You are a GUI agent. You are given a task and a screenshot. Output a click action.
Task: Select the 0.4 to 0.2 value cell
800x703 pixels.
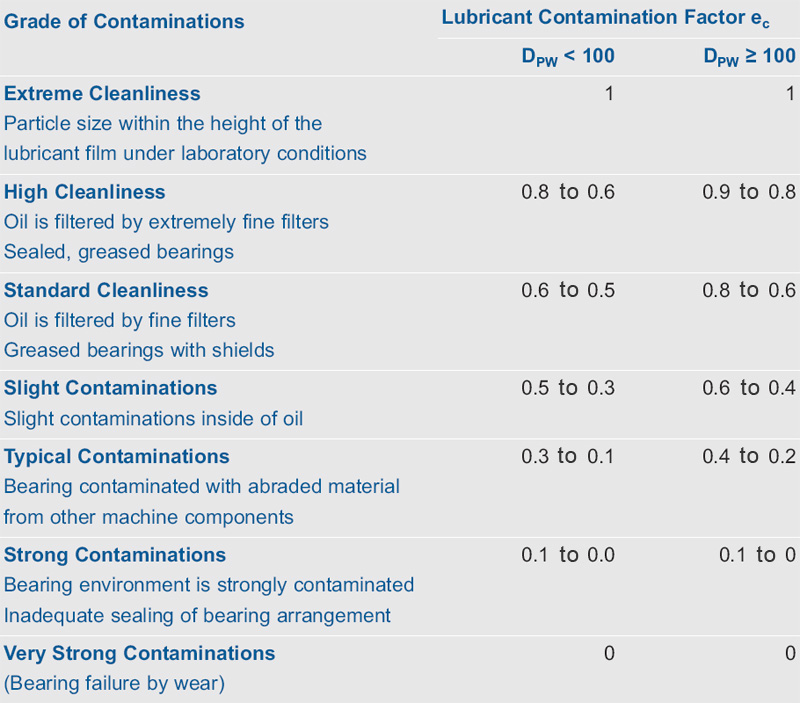tap(749, 456)
